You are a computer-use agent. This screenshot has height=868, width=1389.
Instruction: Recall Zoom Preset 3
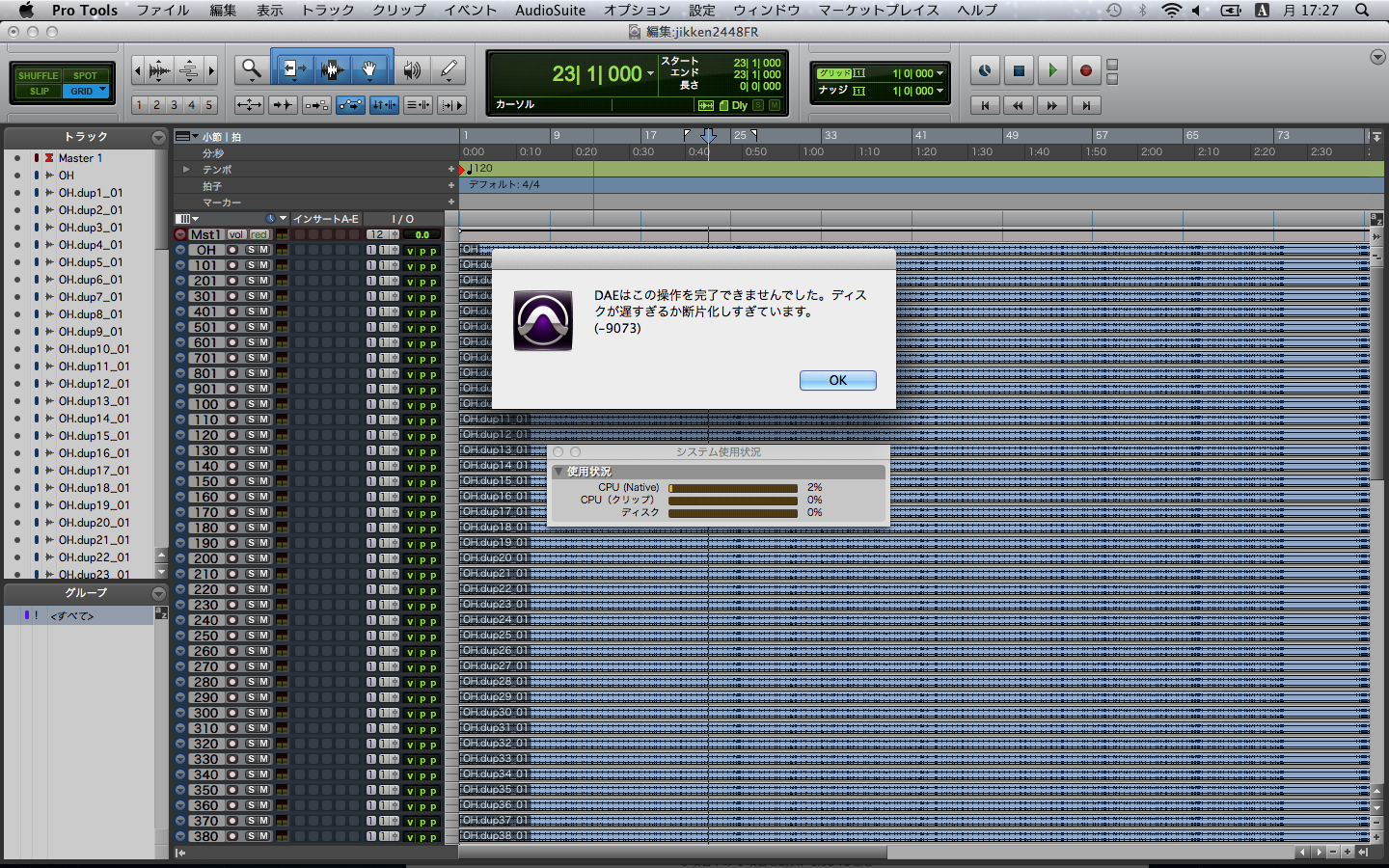tap(174, 105)
